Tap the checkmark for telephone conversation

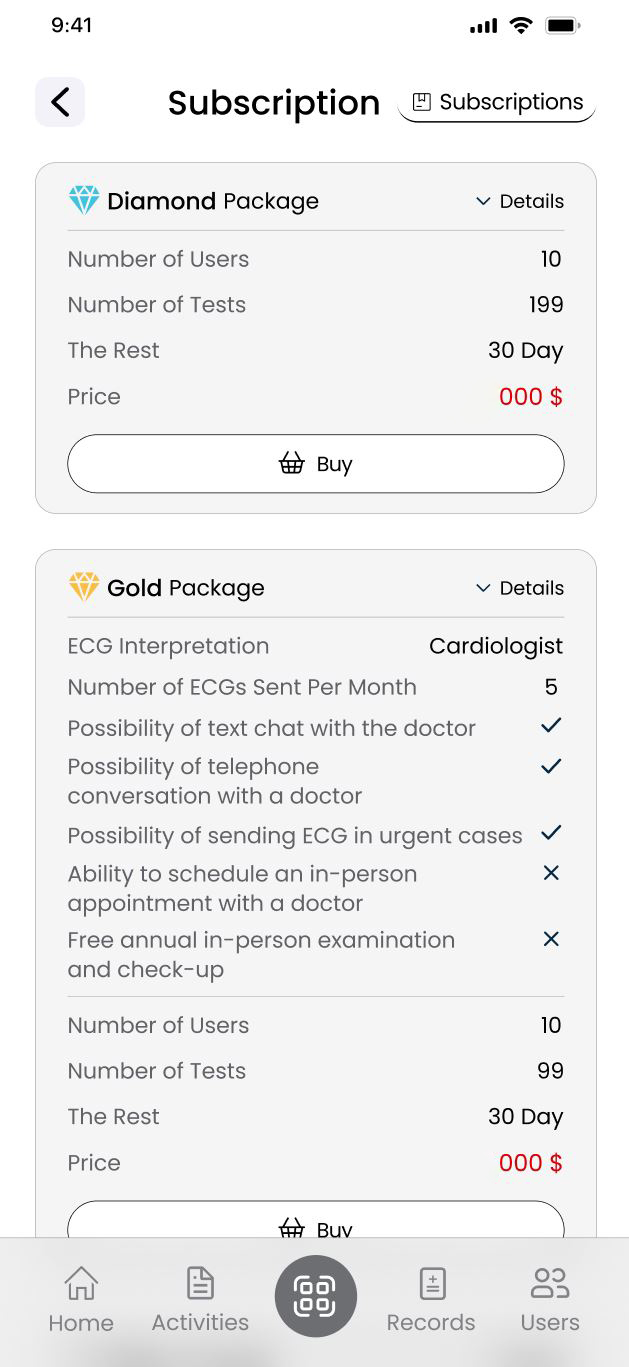click(x=551, y=767)
